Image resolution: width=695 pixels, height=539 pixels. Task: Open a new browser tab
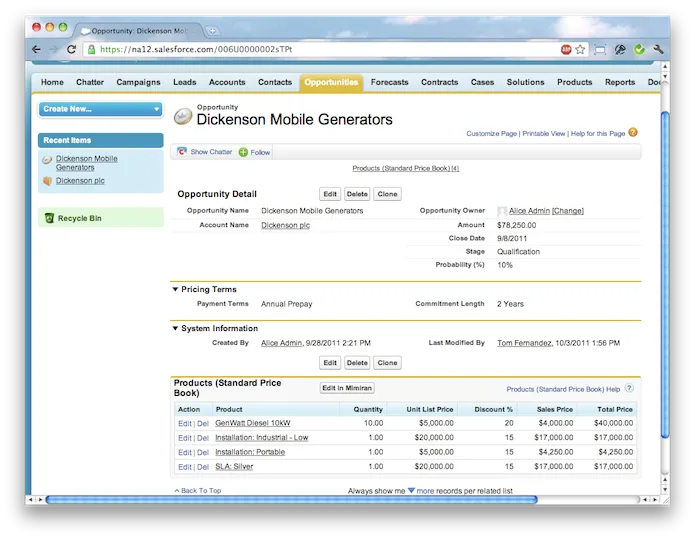[213, 31]
